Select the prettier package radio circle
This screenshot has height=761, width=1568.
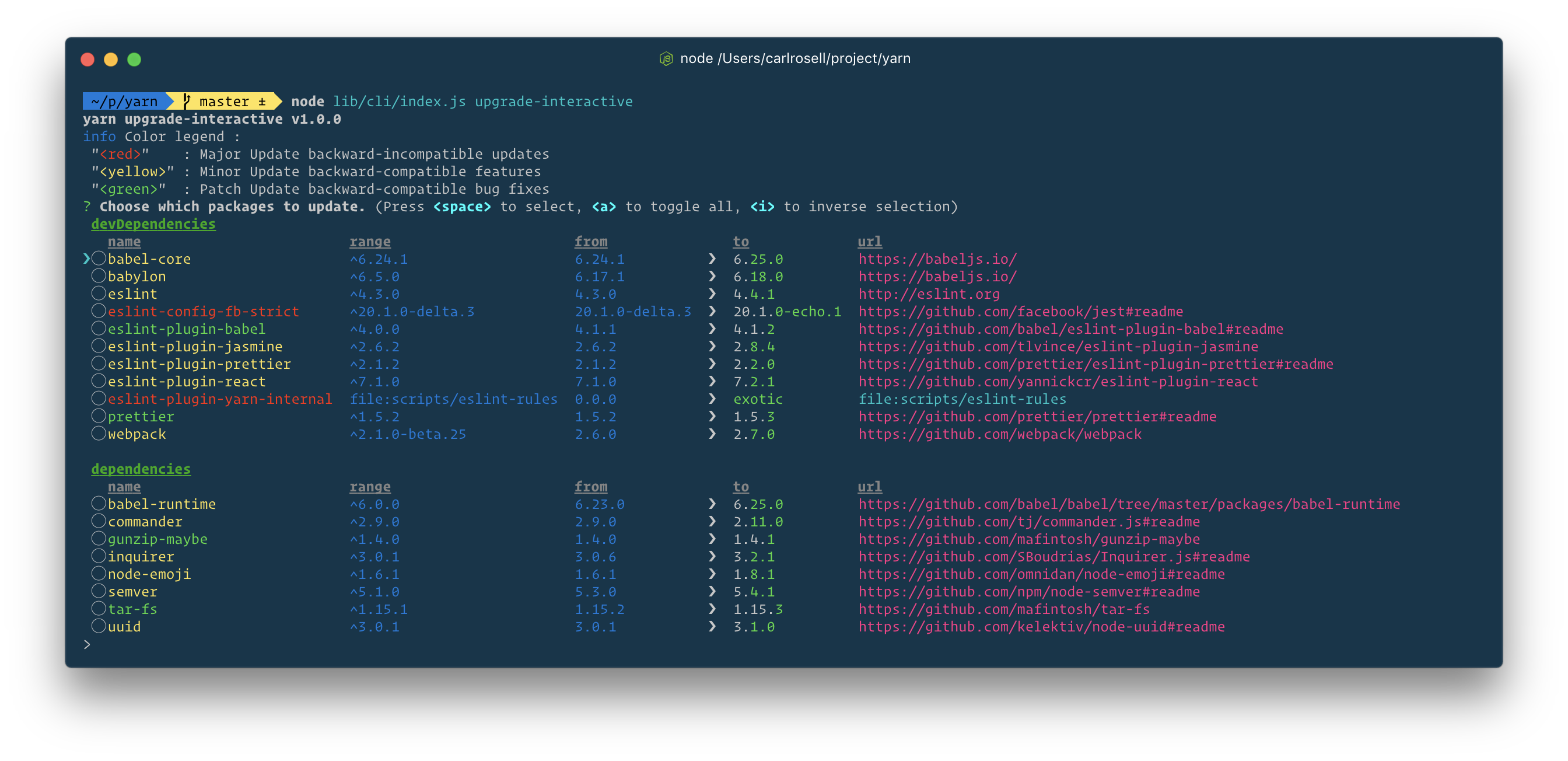point(99,417)
